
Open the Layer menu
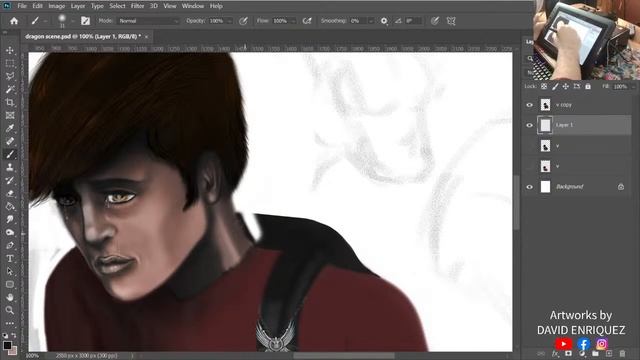78,6
